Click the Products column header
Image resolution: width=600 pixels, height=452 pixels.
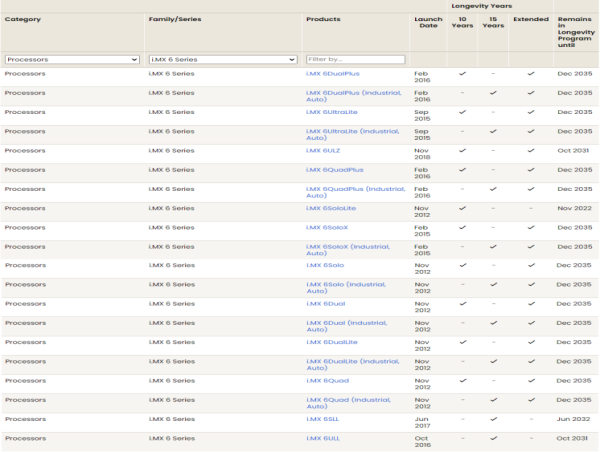(x=323, y=19)
